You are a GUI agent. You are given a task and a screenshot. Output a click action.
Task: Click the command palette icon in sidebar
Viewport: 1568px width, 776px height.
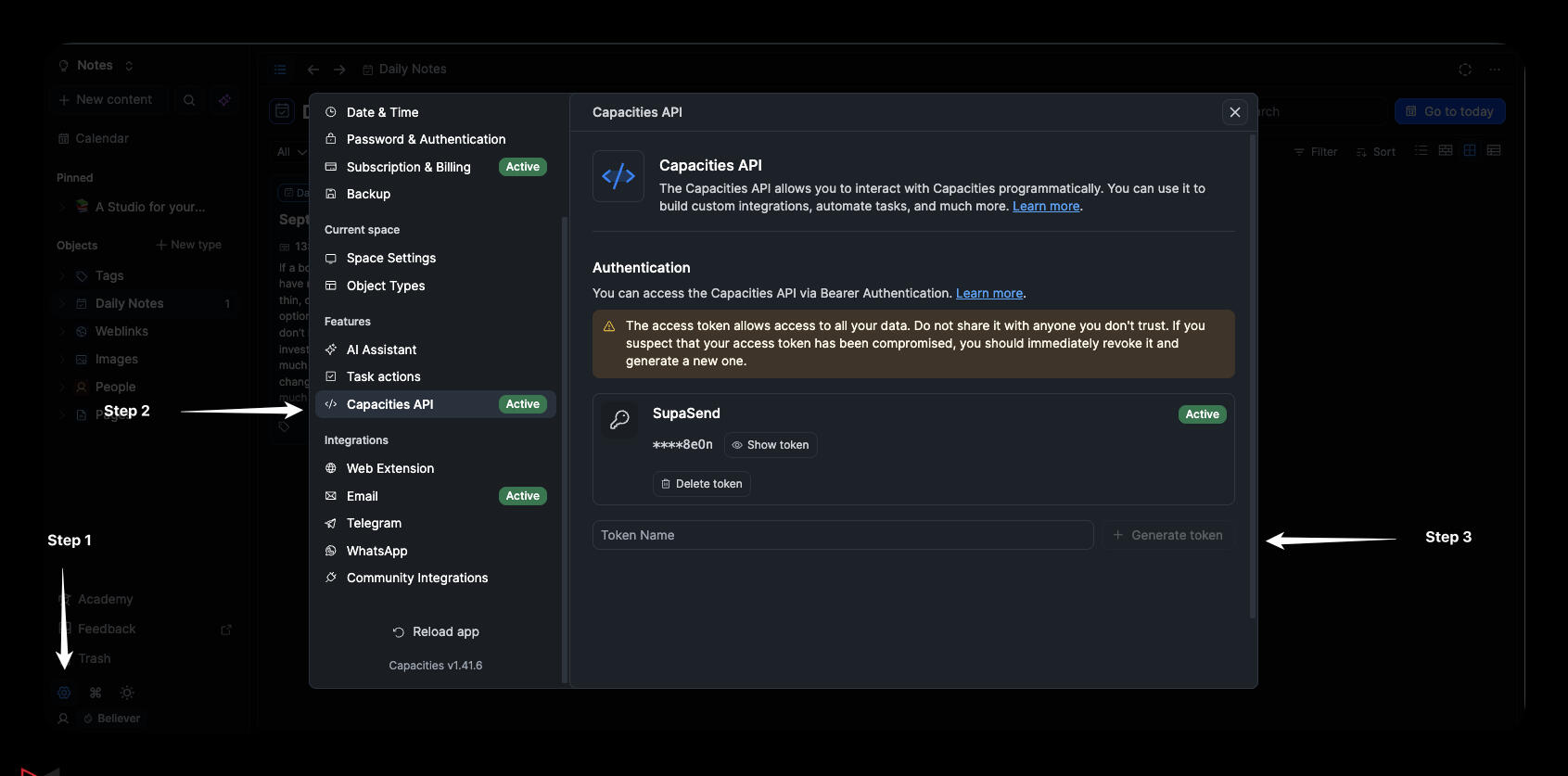tap(96, 693)
